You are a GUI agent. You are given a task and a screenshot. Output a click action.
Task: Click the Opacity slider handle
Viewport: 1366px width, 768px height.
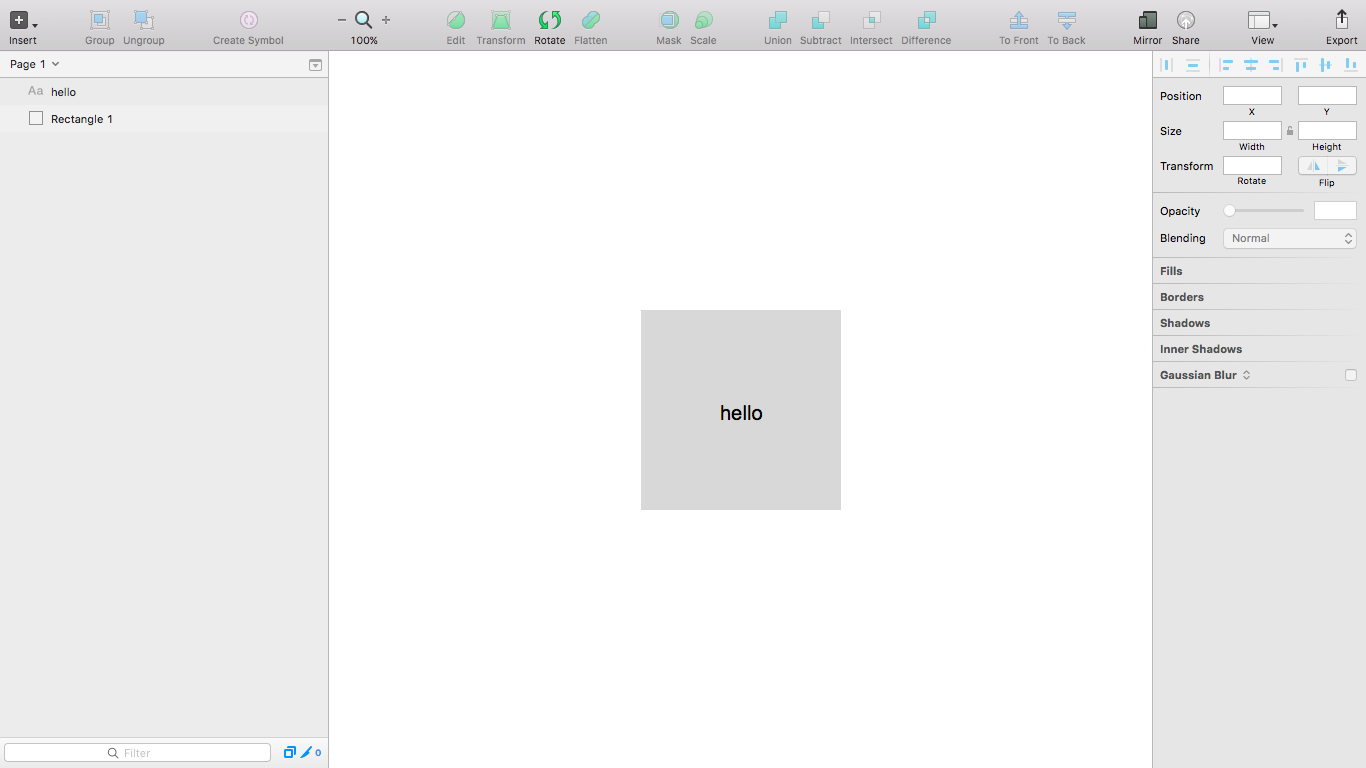point(1229,211)
